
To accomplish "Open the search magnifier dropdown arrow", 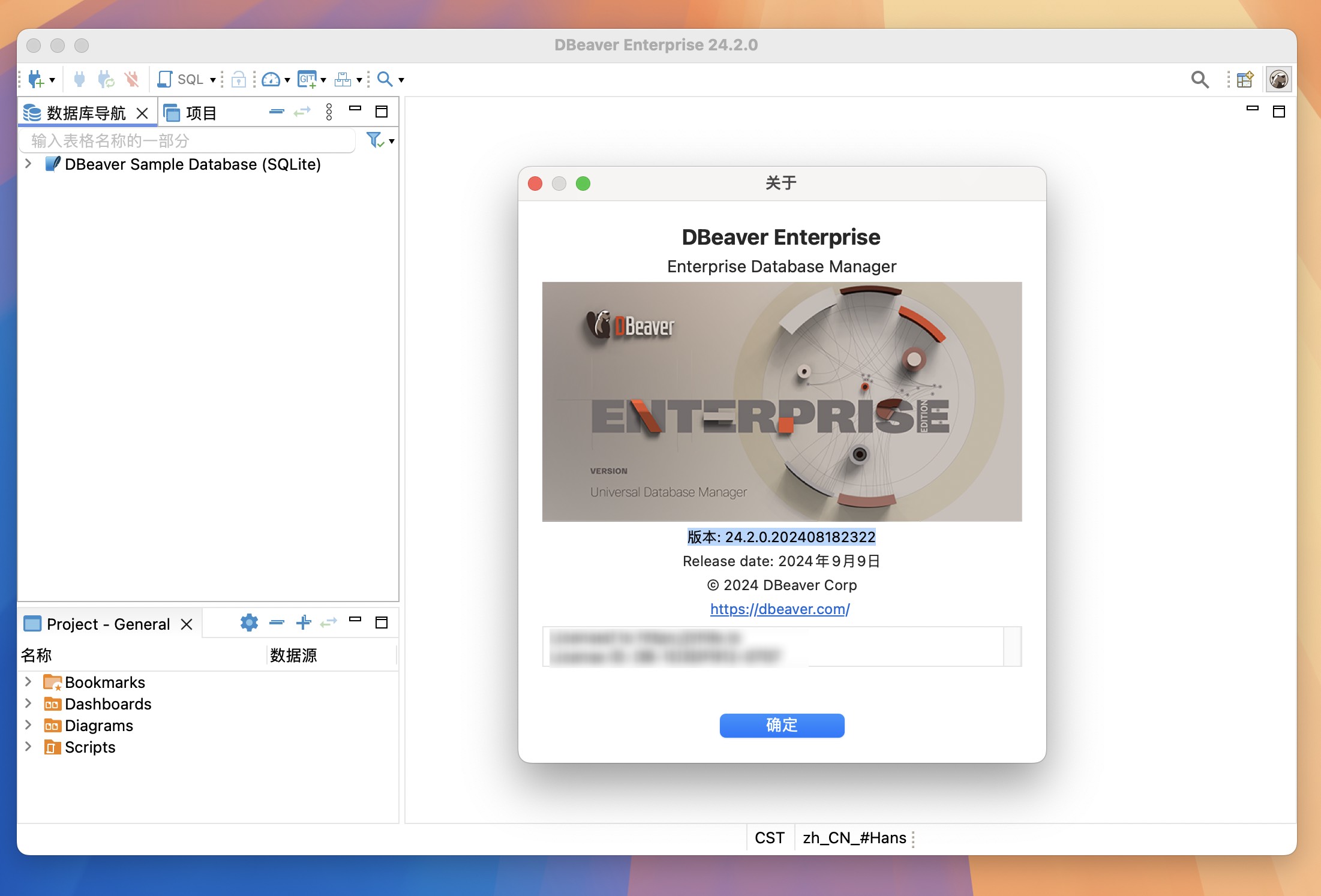I will [401, 80].
